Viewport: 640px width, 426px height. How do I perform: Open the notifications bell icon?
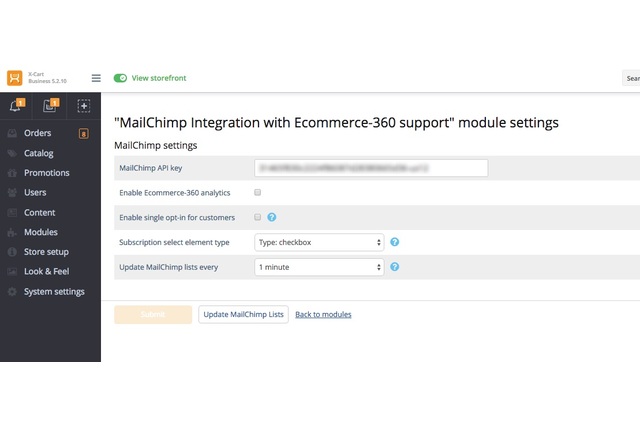[16, 106]
